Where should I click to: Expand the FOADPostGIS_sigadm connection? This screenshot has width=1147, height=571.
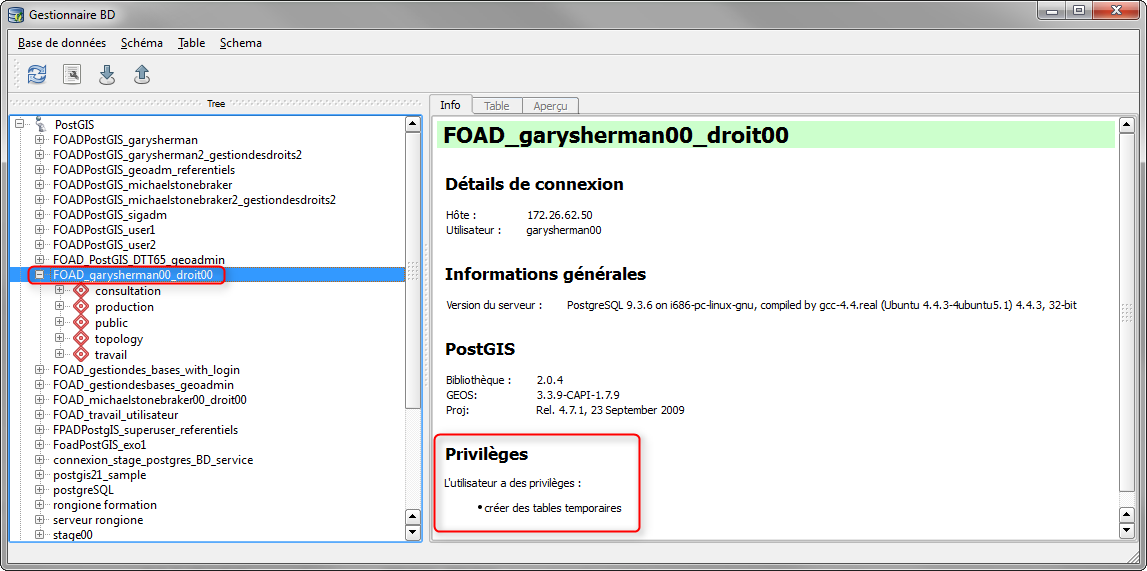40,214
